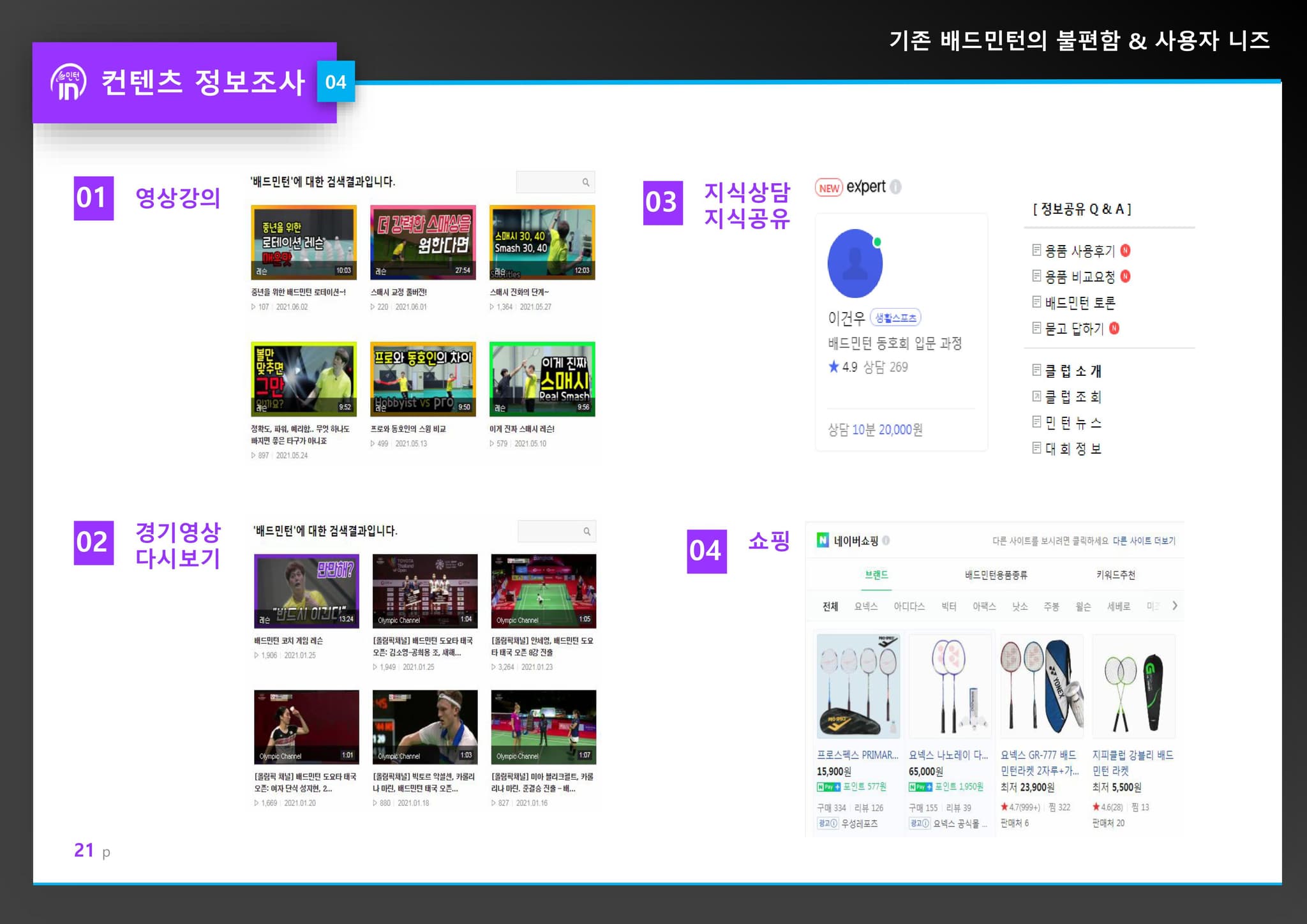The height and width of the screenshot is (924, 1307).
Task: Click the search field above match replay results
Action: point(557,532)
